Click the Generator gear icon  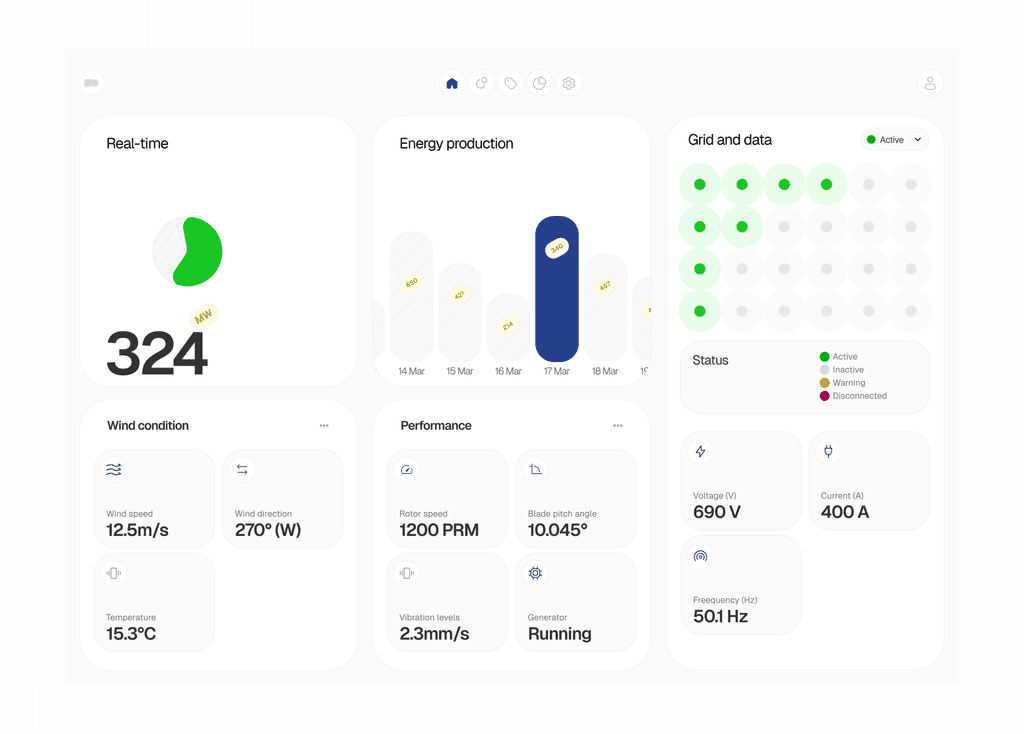click(536, 573)
